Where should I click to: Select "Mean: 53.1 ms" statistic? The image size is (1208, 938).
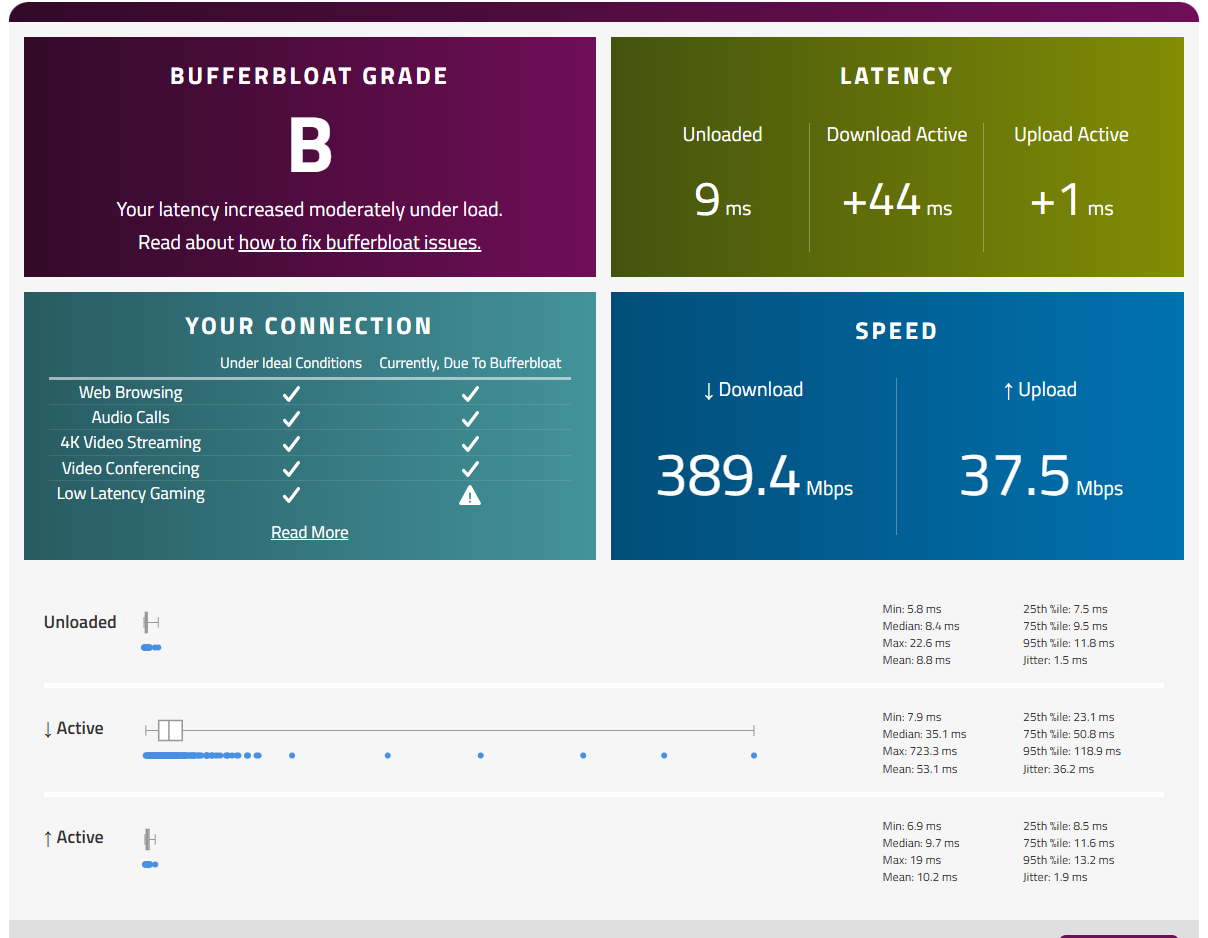coord(920,769)
